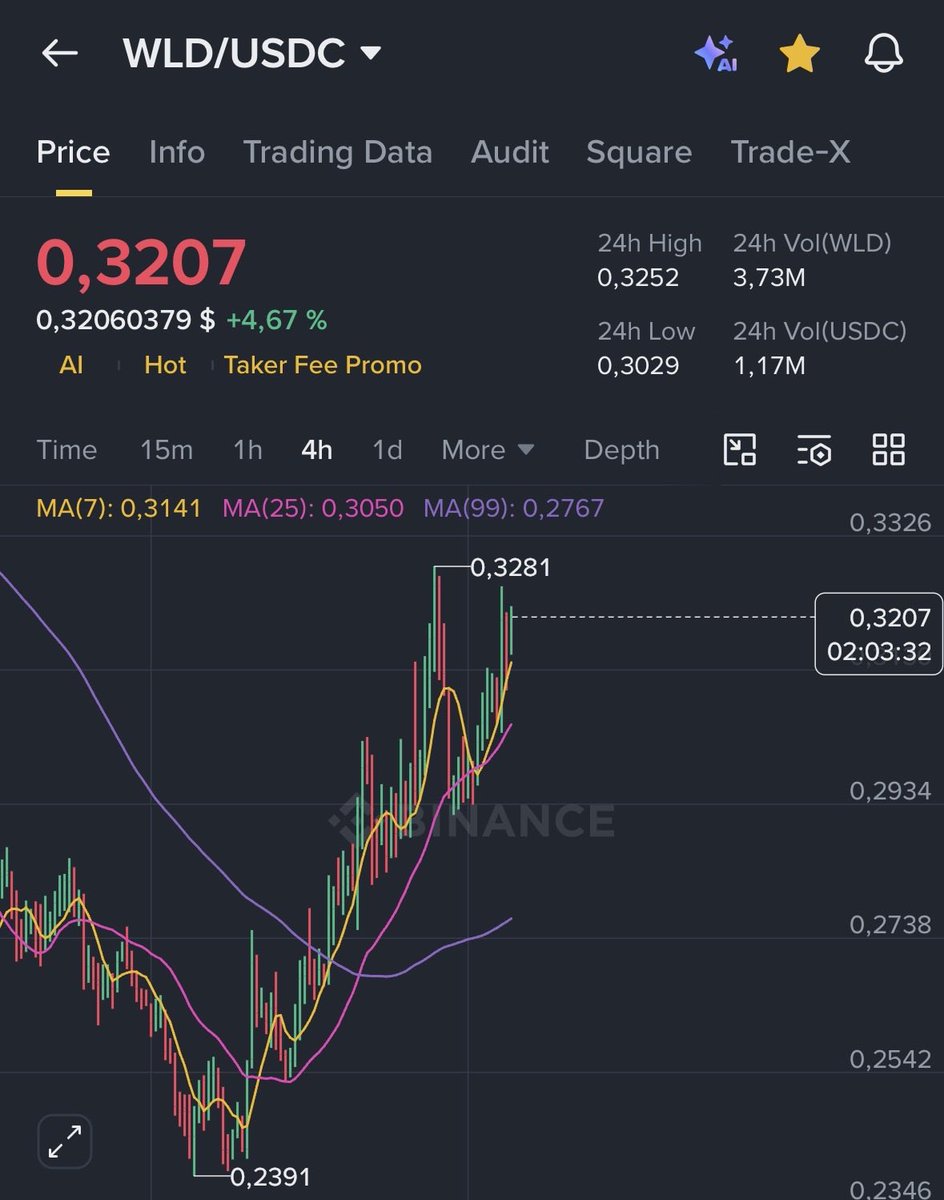Click the 0,2738 price axis label
This screenshot has height=1200, width=944.
click(890, 925)
